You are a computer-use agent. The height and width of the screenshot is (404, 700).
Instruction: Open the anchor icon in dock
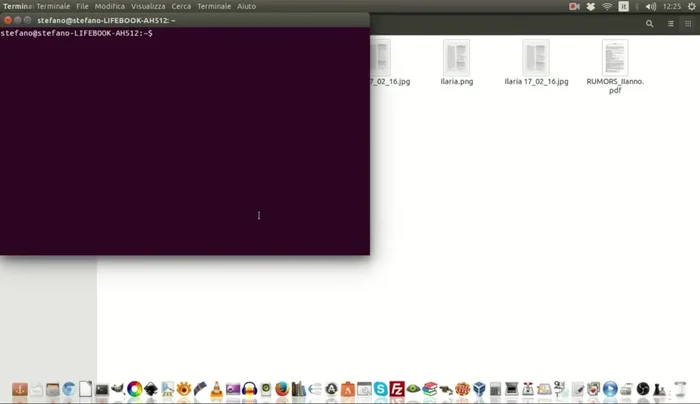20,389
